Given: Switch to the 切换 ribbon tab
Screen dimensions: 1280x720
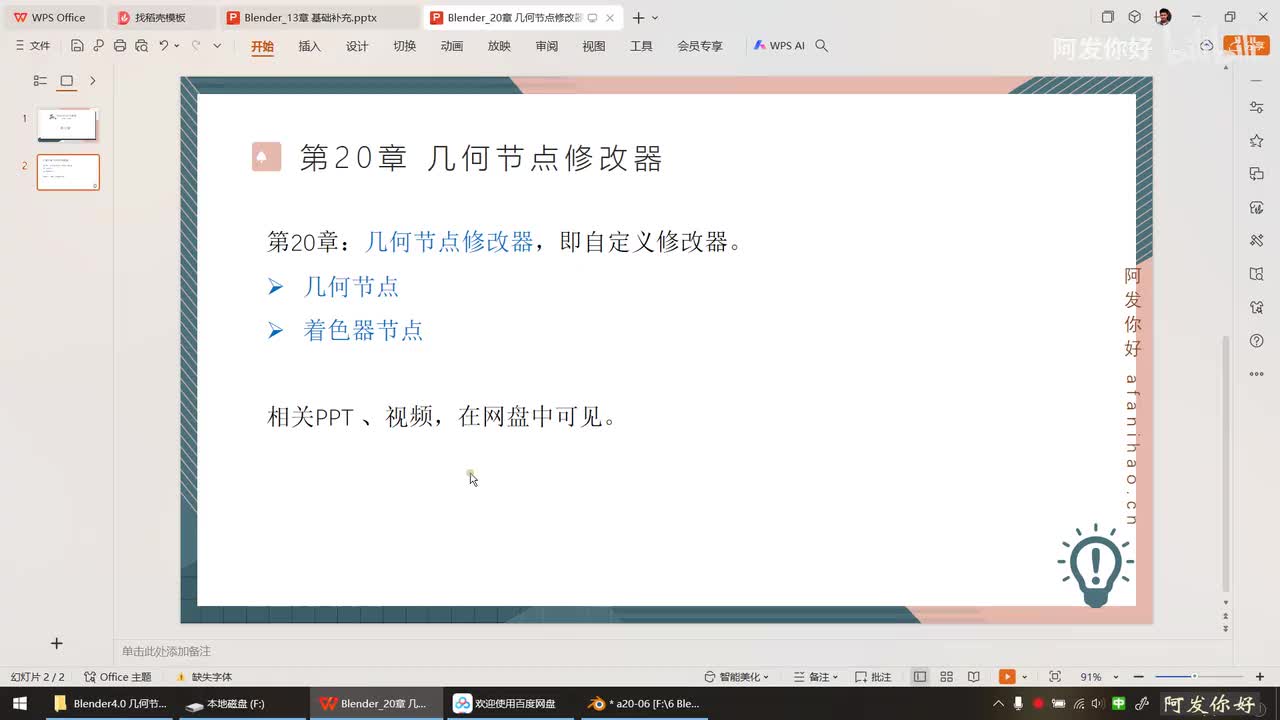Looking at the screenshot, I should point(404,46).
